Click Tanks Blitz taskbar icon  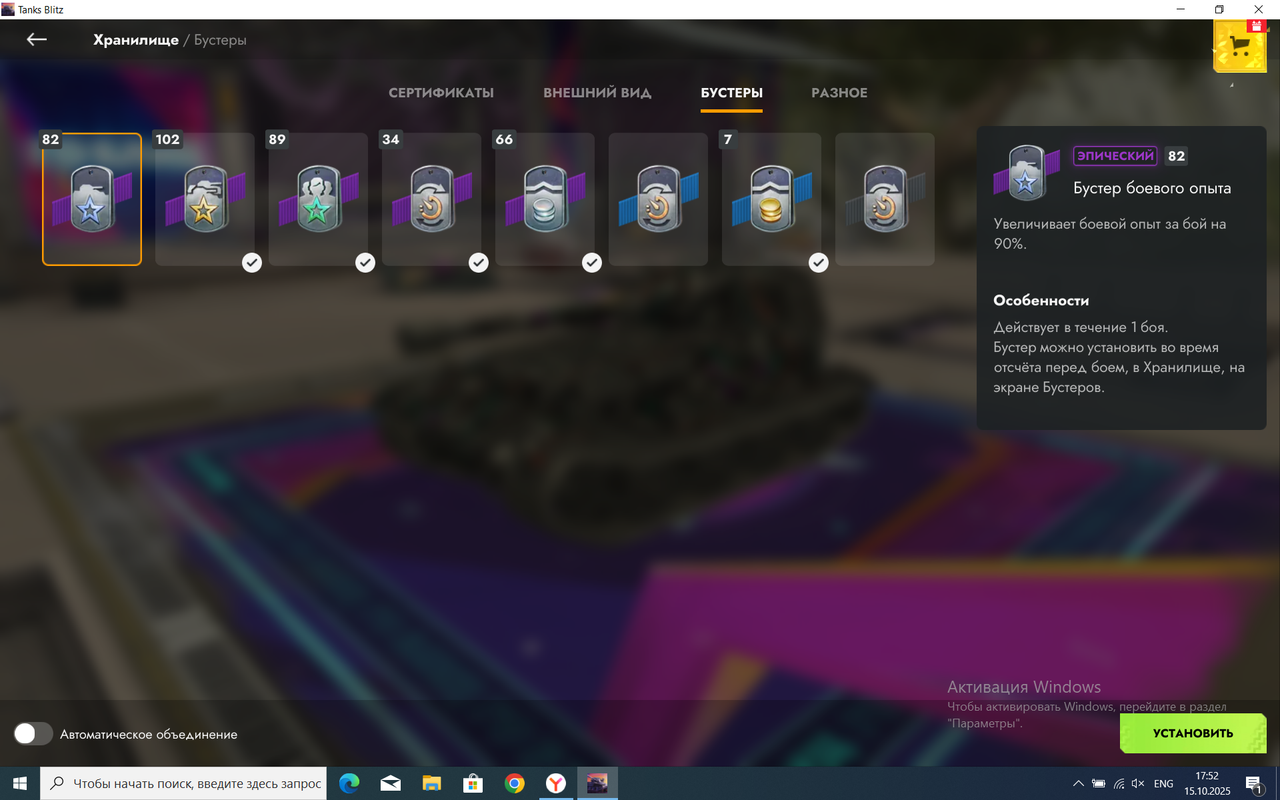point(597,784)
